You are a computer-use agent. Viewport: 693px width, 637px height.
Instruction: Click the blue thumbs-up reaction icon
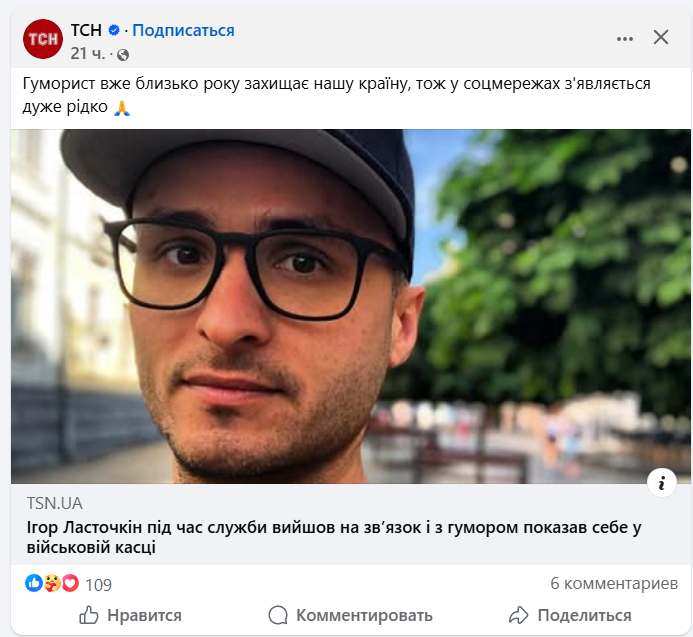click(x=34, y=583)
